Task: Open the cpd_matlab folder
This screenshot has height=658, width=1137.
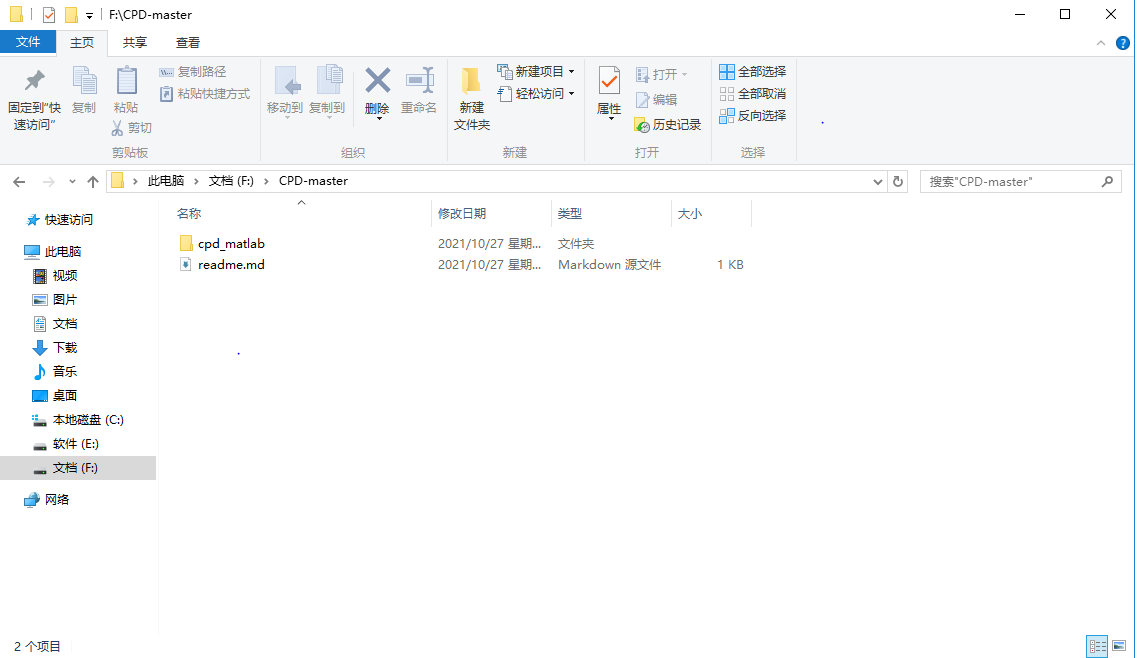Action: (227, 243)
